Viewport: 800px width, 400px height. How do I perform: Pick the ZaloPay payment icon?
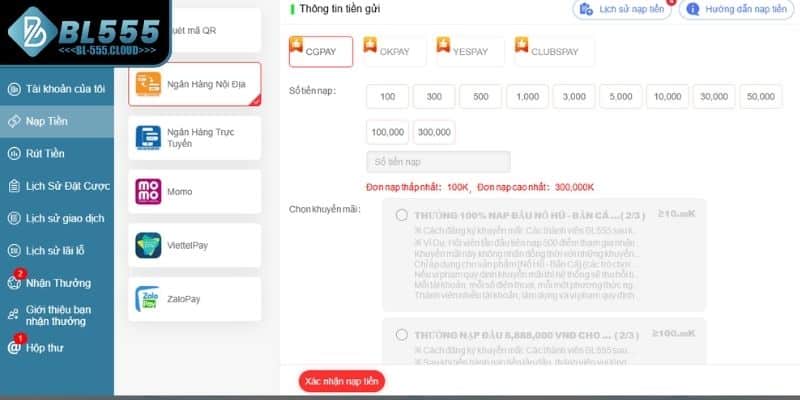tap(147, 299)
